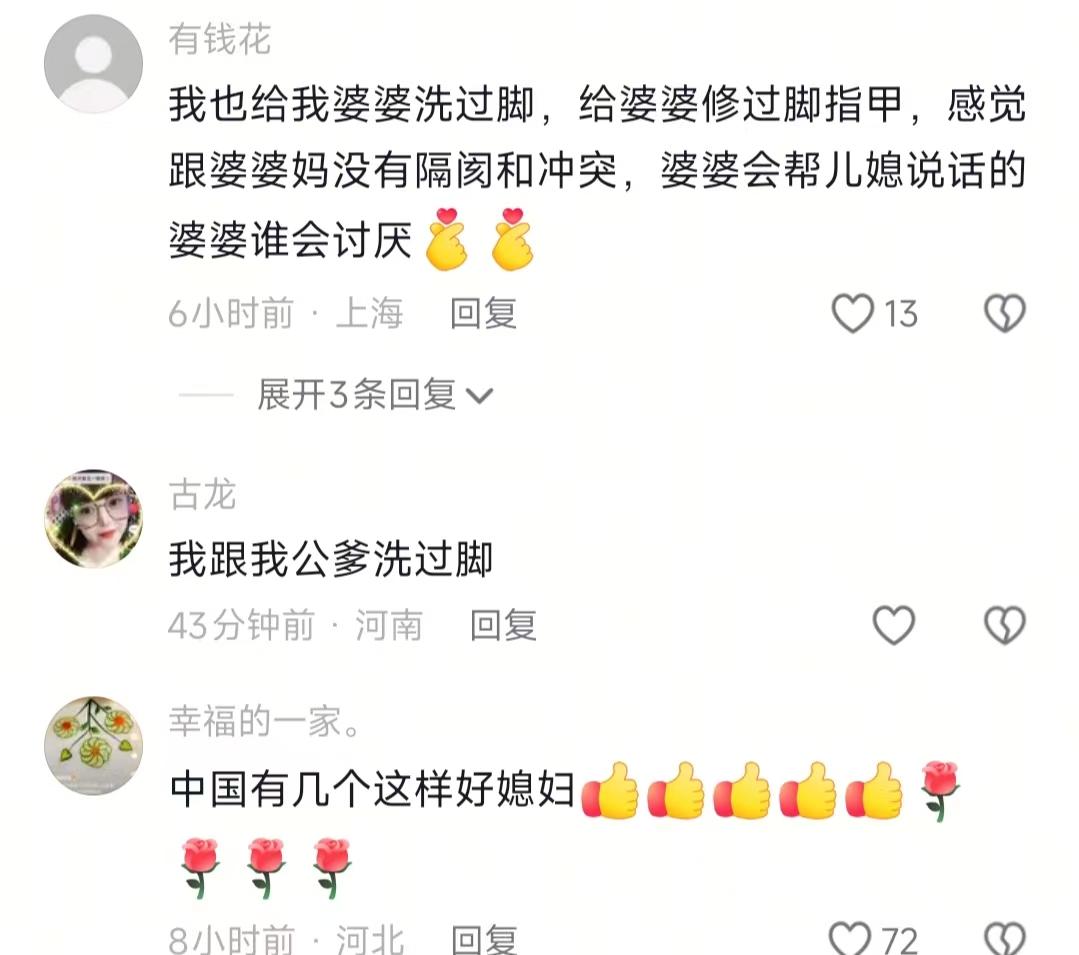Open 有钱花's default gray avatar

[94, 63]
